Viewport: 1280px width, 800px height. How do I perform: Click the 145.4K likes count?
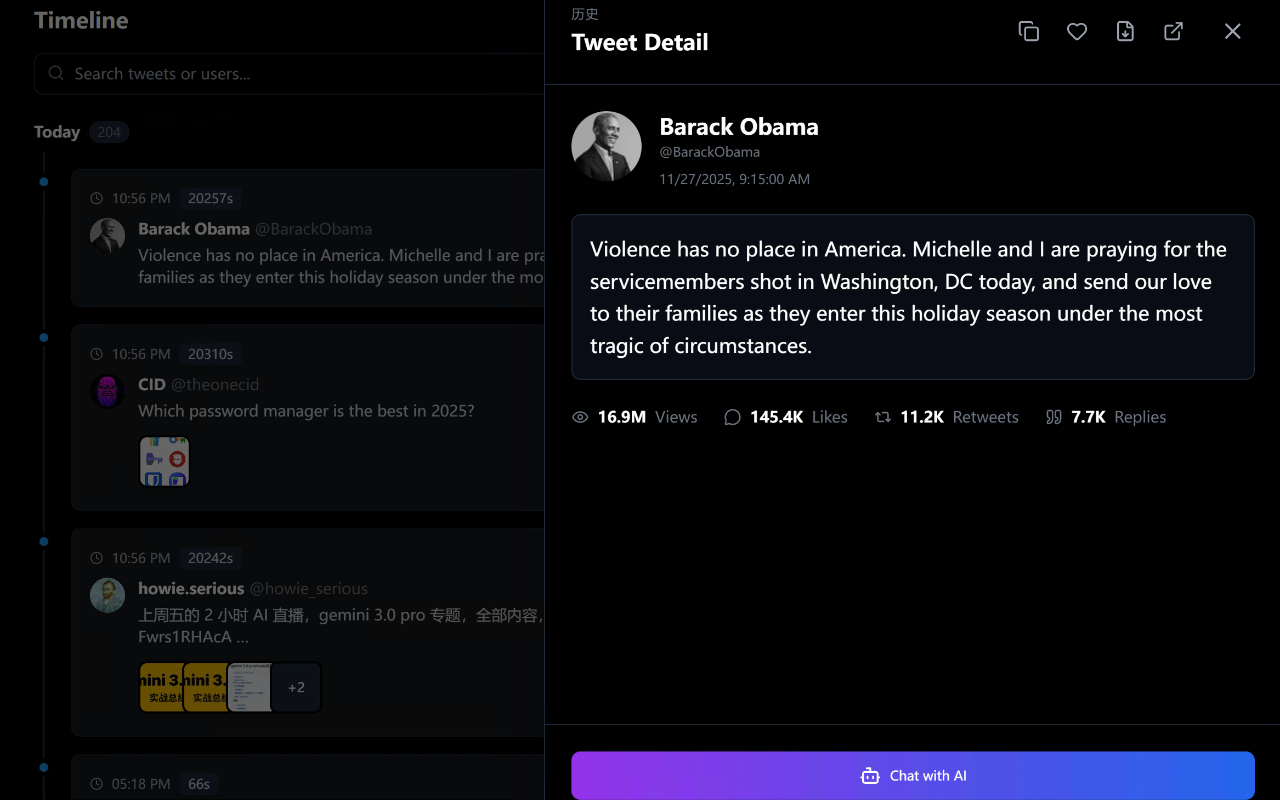click(x=777, y=417)
